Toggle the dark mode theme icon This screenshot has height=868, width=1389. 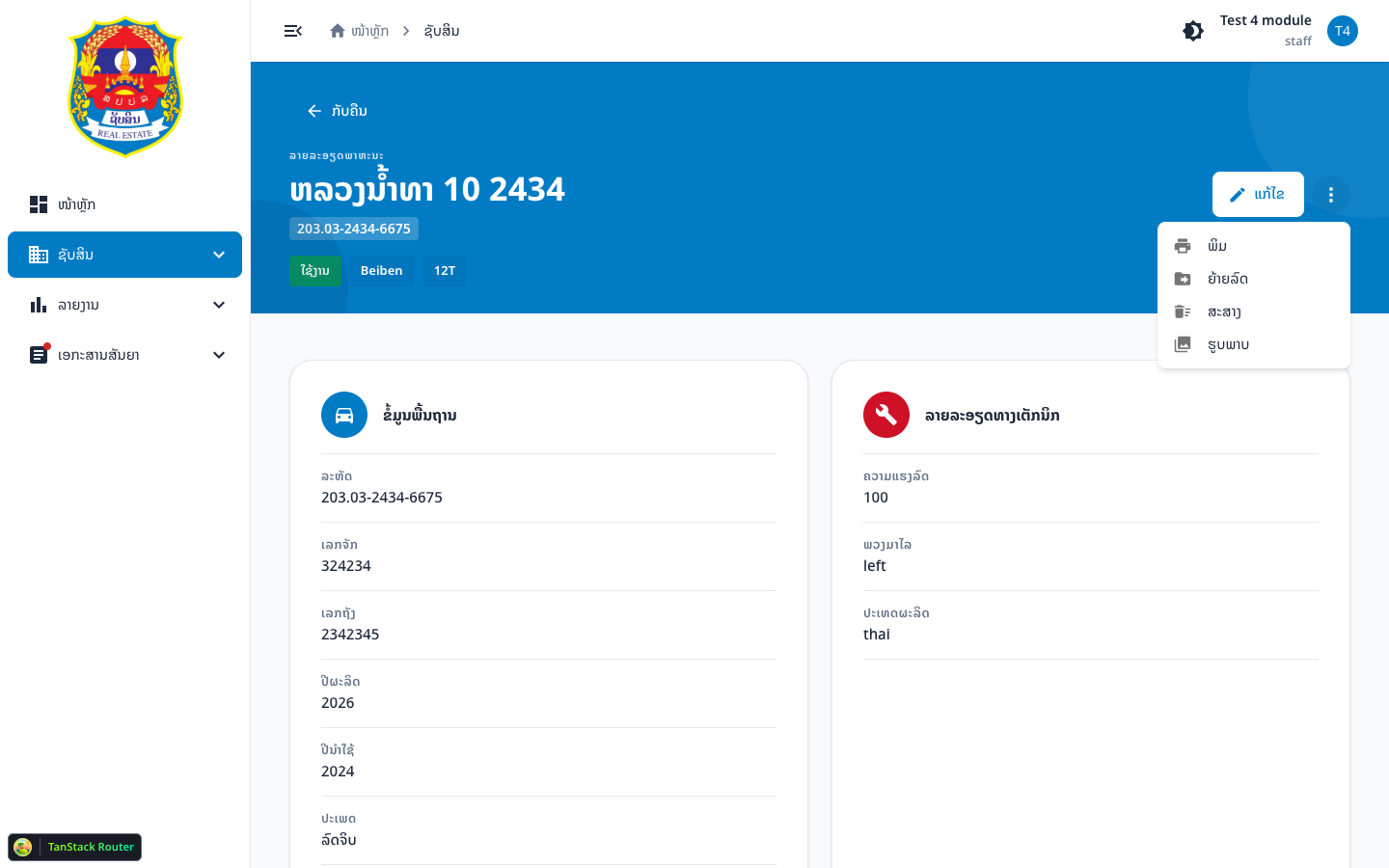(x=1193, y=31)
